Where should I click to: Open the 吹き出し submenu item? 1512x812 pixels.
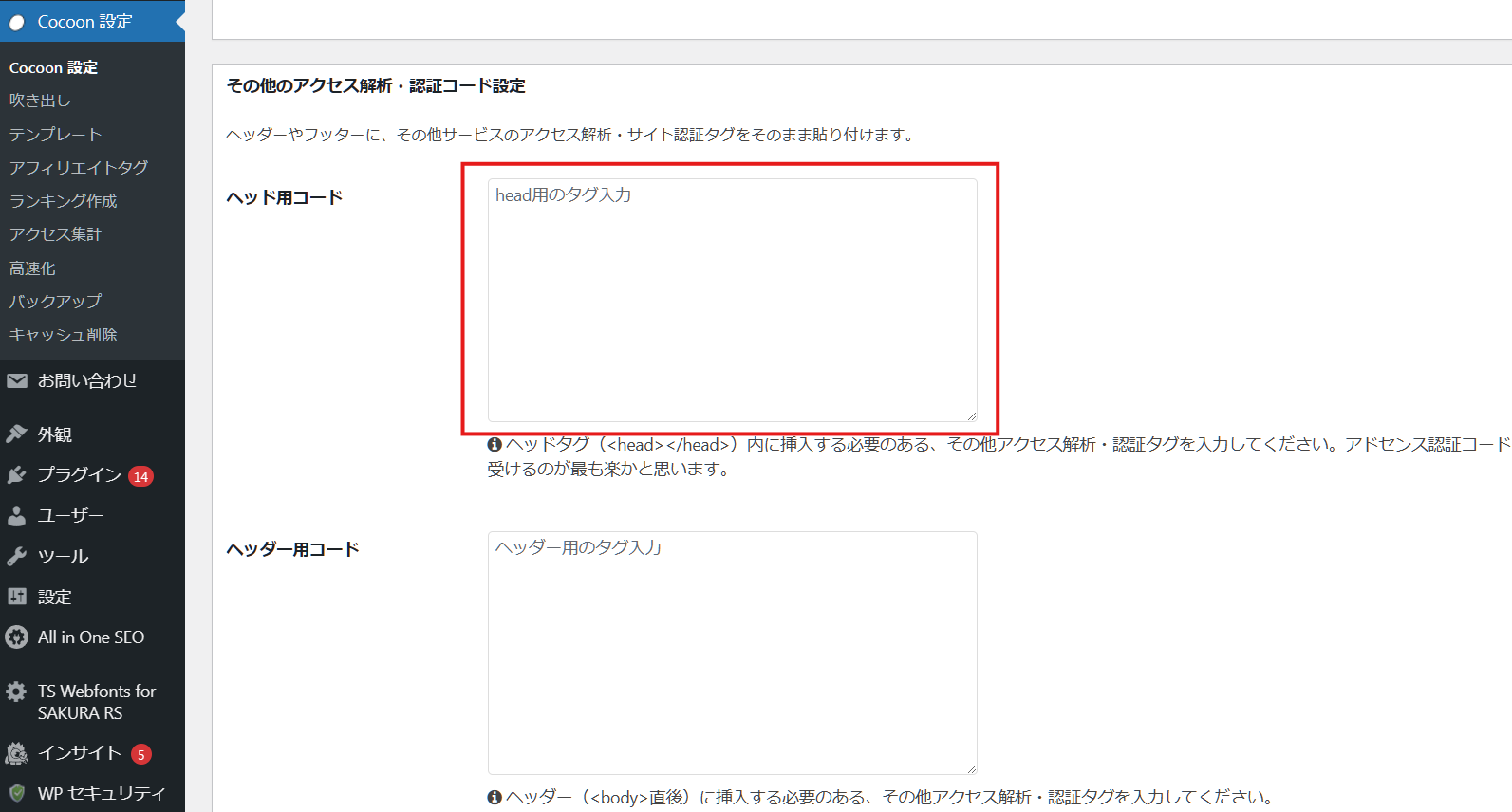click(40, 101)
